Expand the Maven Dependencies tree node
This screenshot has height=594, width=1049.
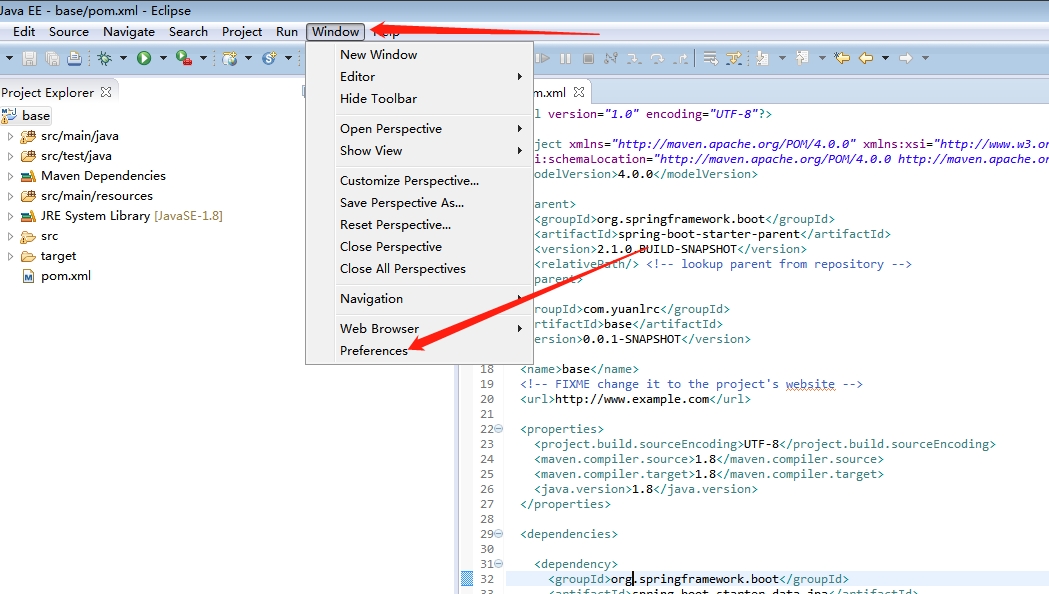click(10, 176)
